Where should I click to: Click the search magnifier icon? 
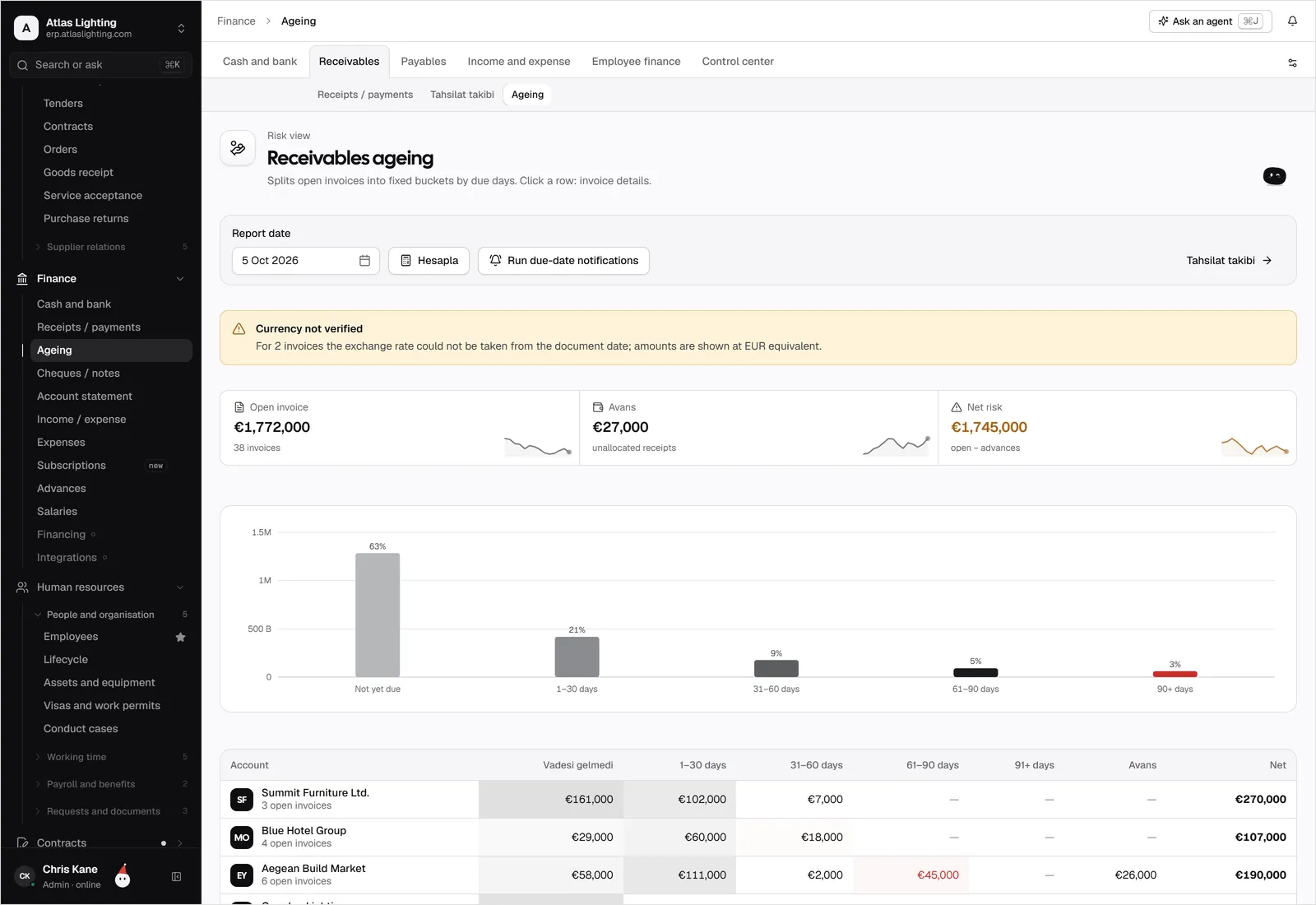[22, 65]
